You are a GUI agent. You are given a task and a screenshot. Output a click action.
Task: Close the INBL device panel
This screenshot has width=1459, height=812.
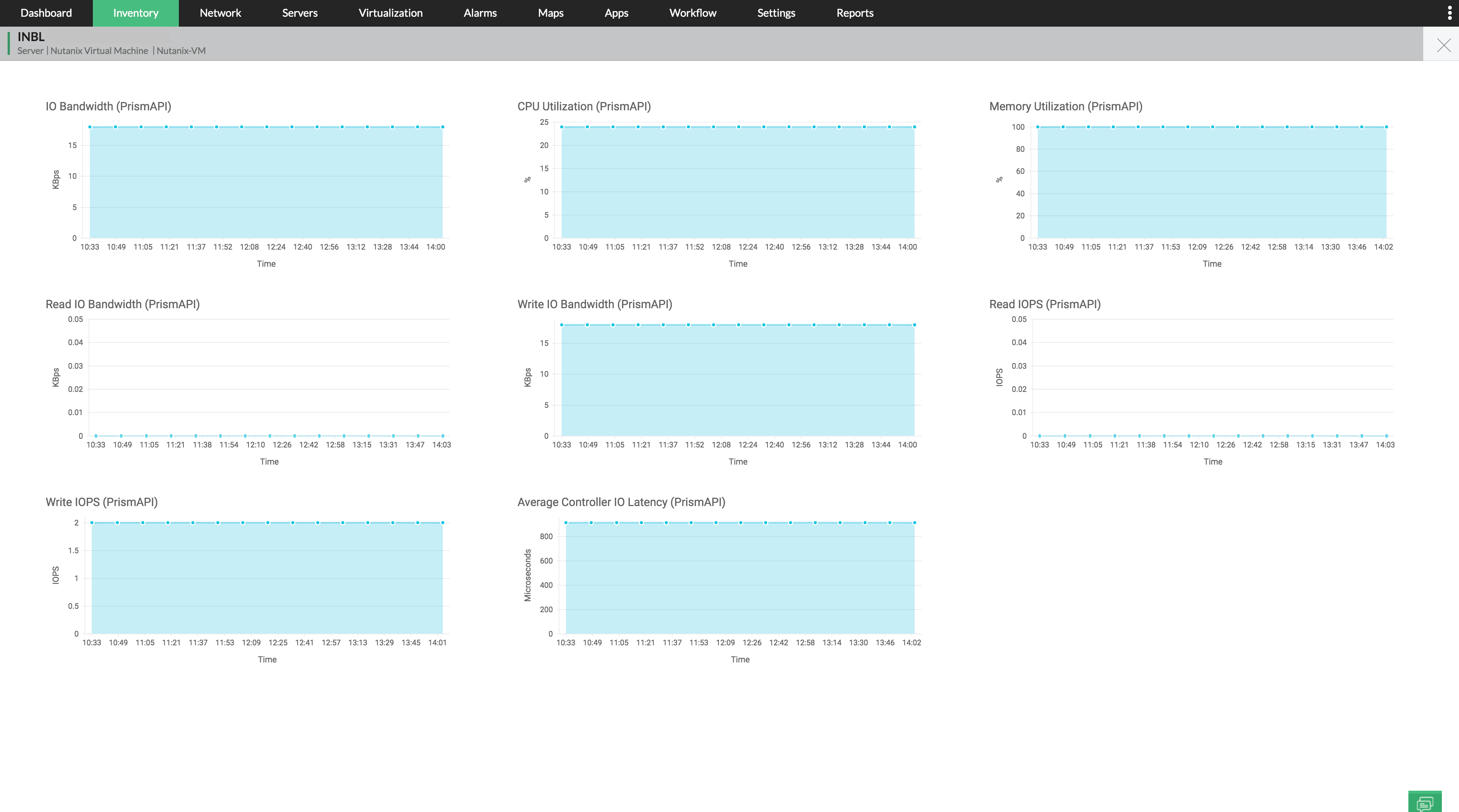pos(1444,45)
